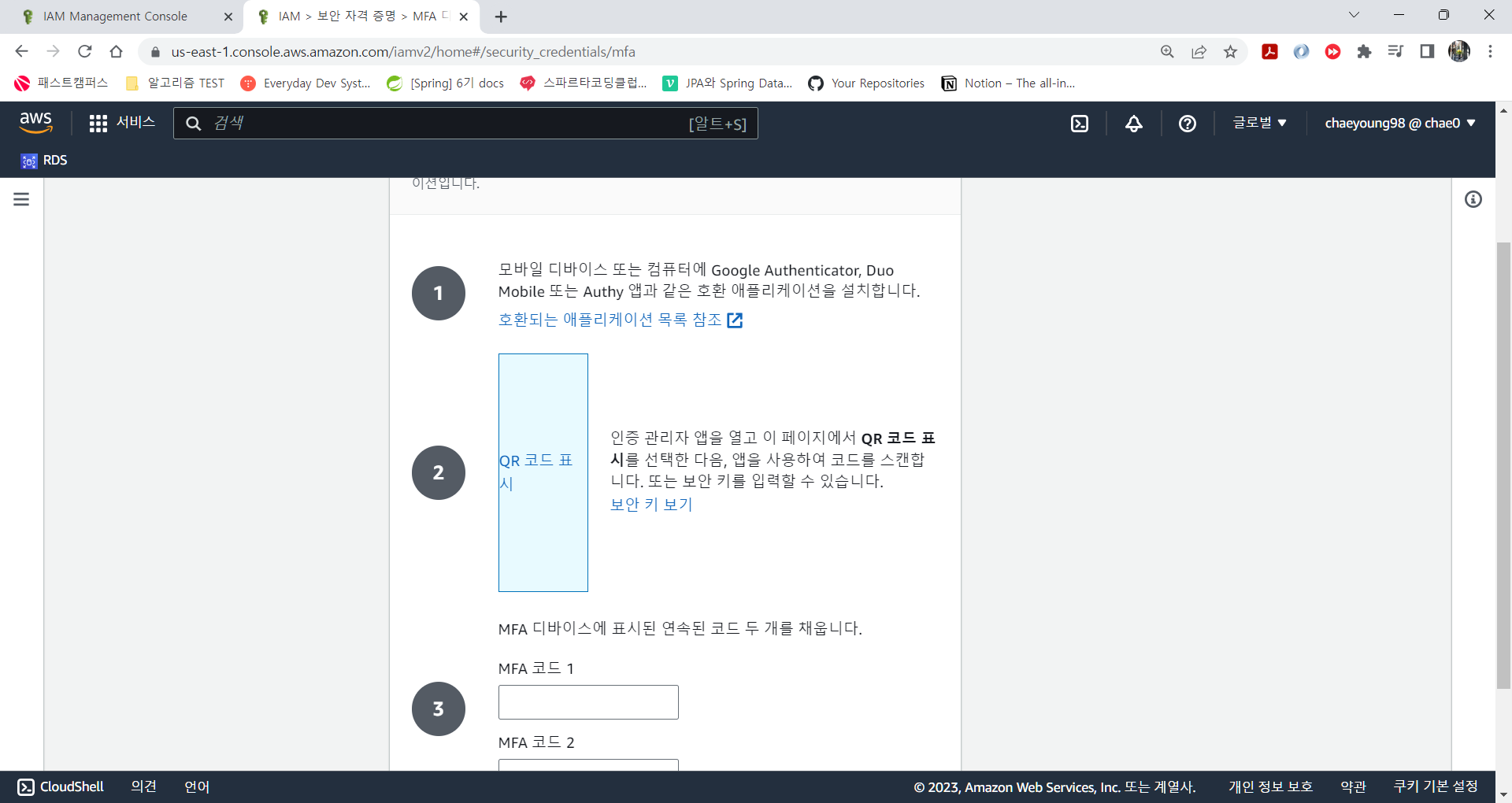Close the MFA tab
The width and height of the screenshot is (1512, 803).
464,17
